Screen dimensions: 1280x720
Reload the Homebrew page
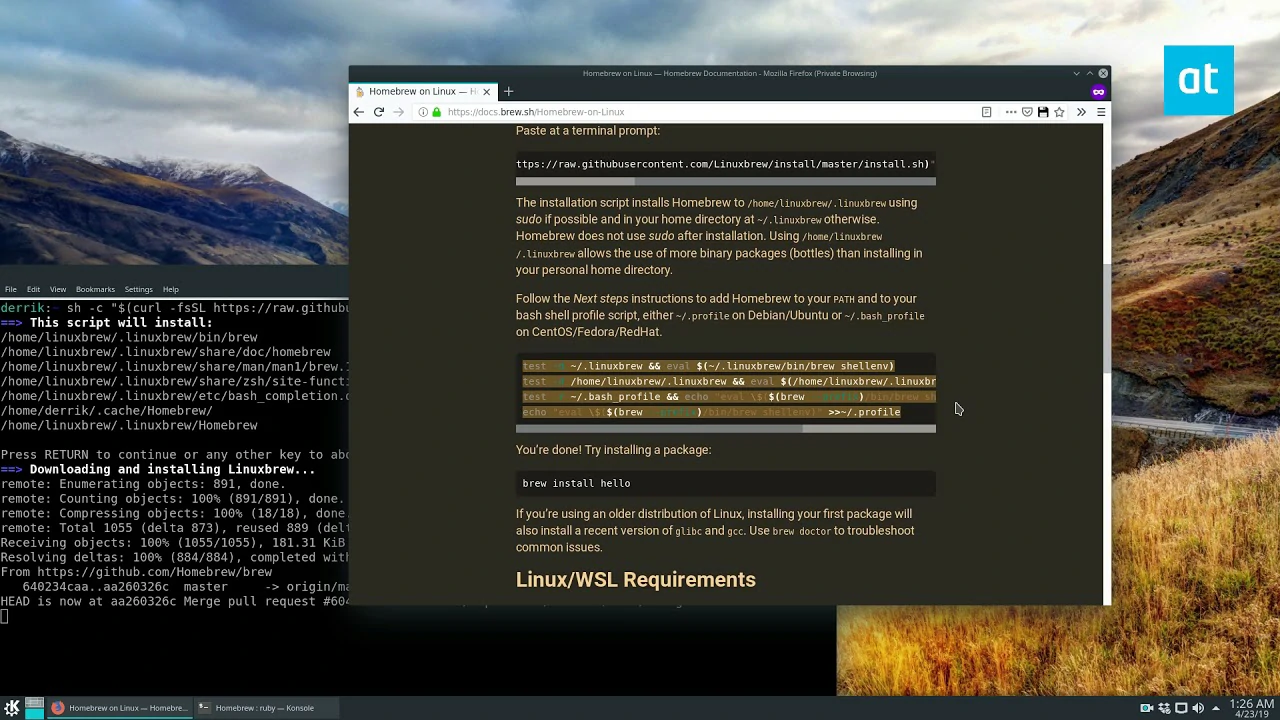point(379,112)
